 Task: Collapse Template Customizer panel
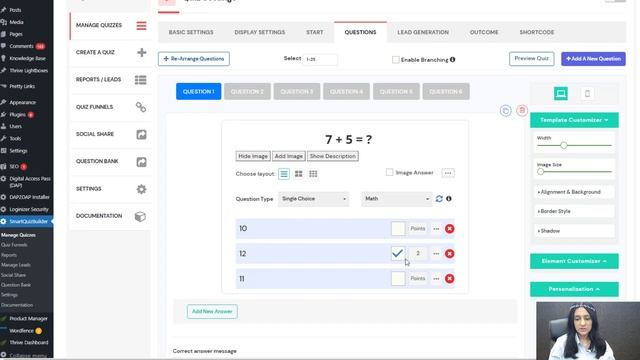coord(574,120)
